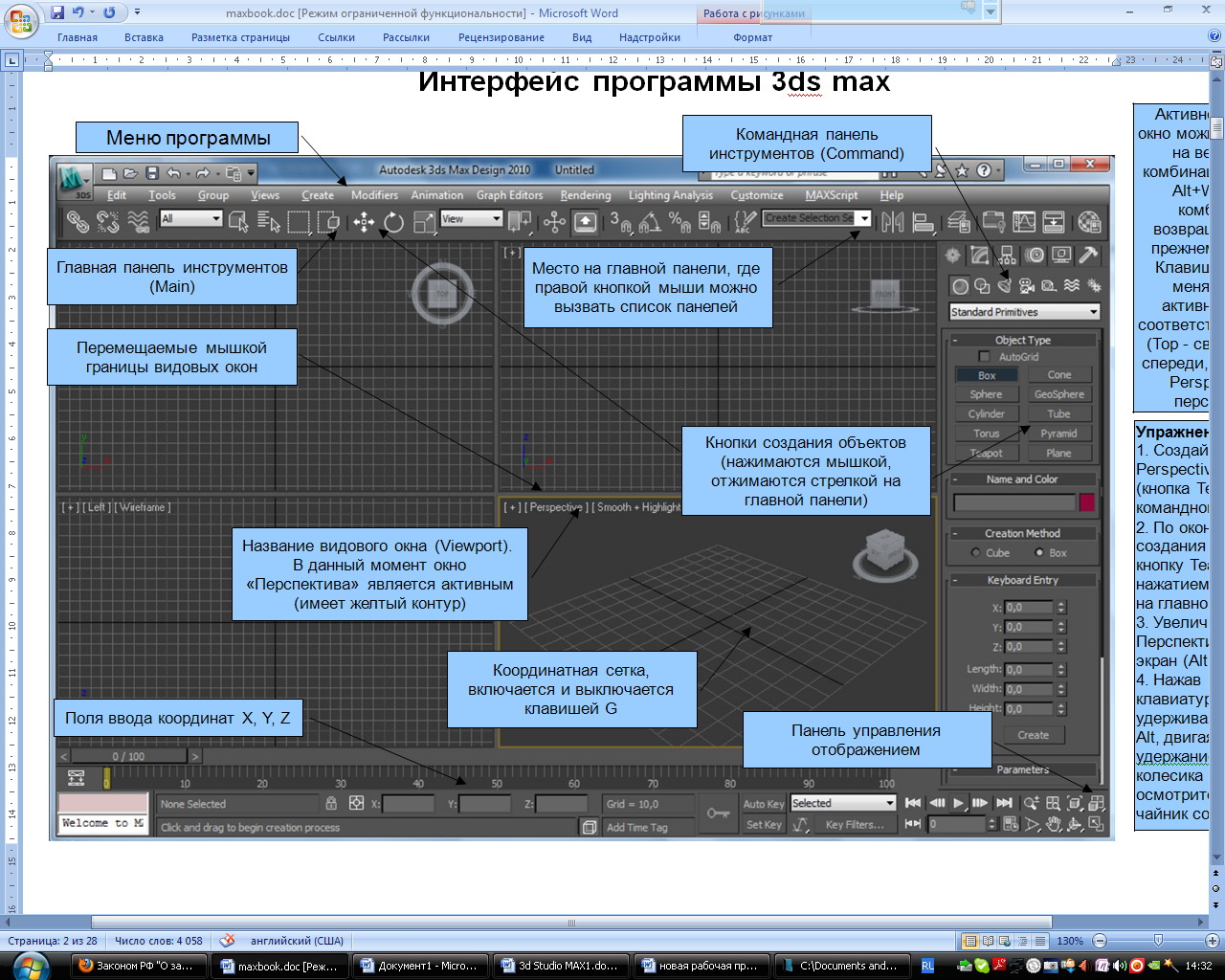Click the Bind to Space Warp icon
The width and height of the screenshot is (1225, 980).
(139, 222)
